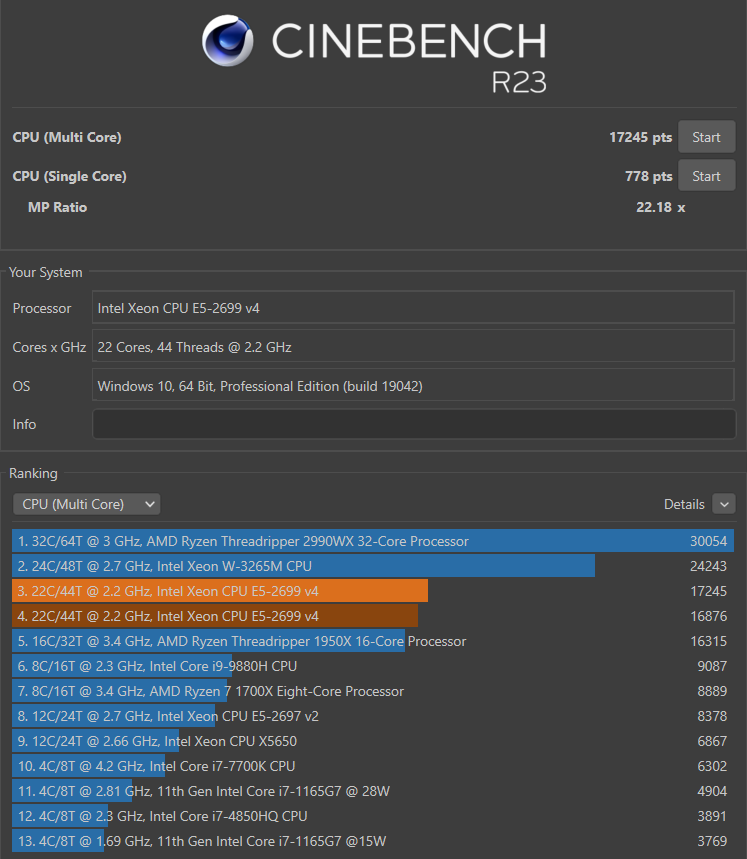Open the CPU (Multi Core) ranking dropdown

(87, 504)
